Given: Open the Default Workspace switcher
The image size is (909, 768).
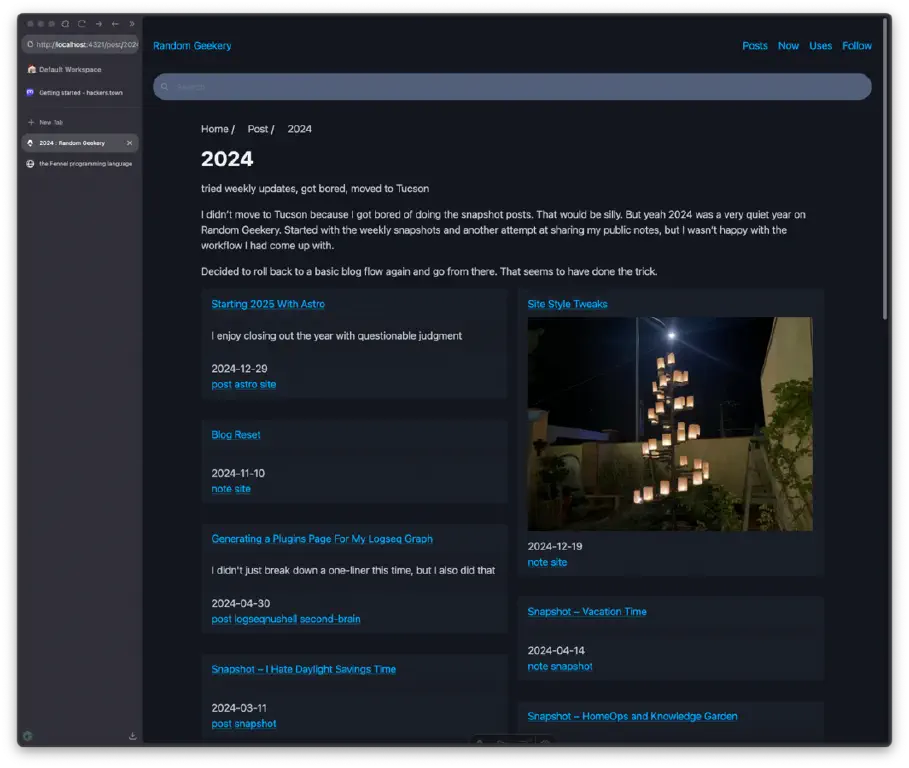Looking at the screenshot, I should [x=64, y=70].
